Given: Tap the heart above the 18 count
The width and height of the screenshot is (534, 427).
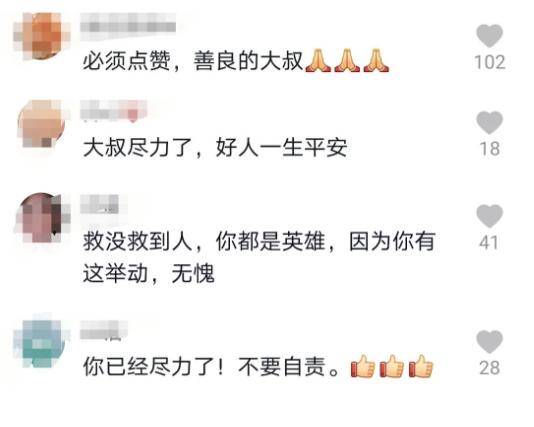Looking at the screenshot, I should pyautogui.click(x=489, y=123).
